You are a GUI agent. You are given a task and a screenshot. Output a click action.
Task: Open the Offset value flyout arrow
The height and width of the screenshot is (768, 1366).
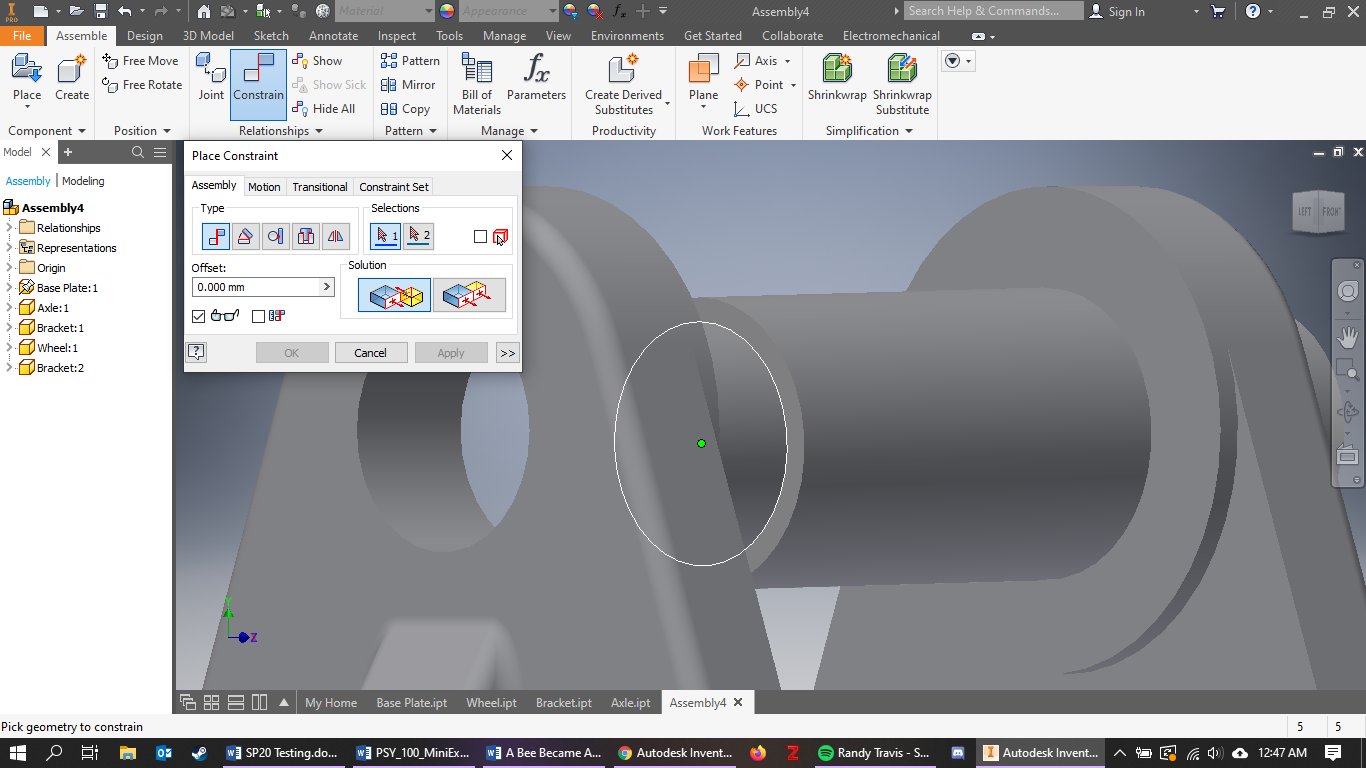(326, 287)
